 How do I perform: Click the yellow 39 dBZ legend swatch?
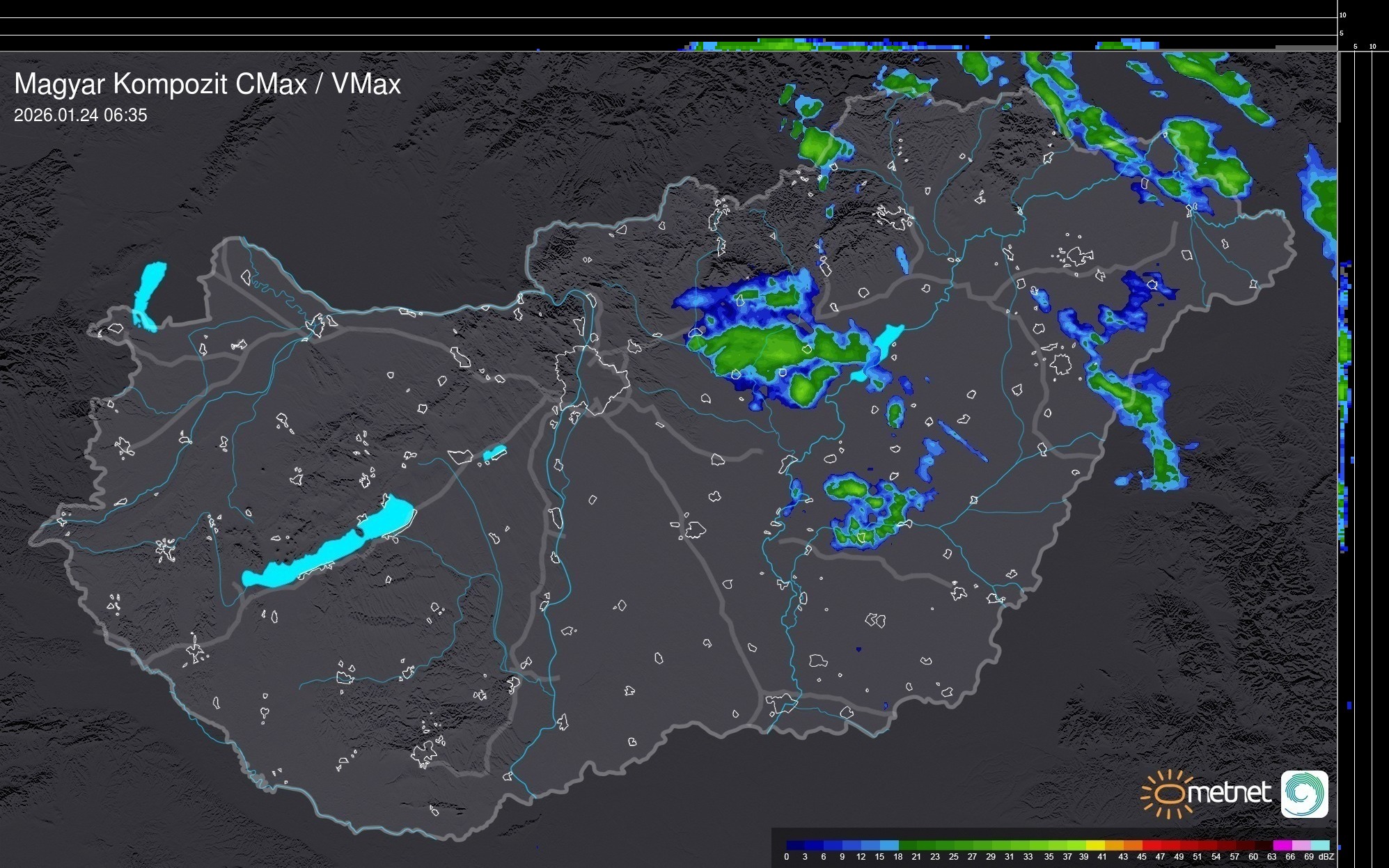coord(1095,846)
